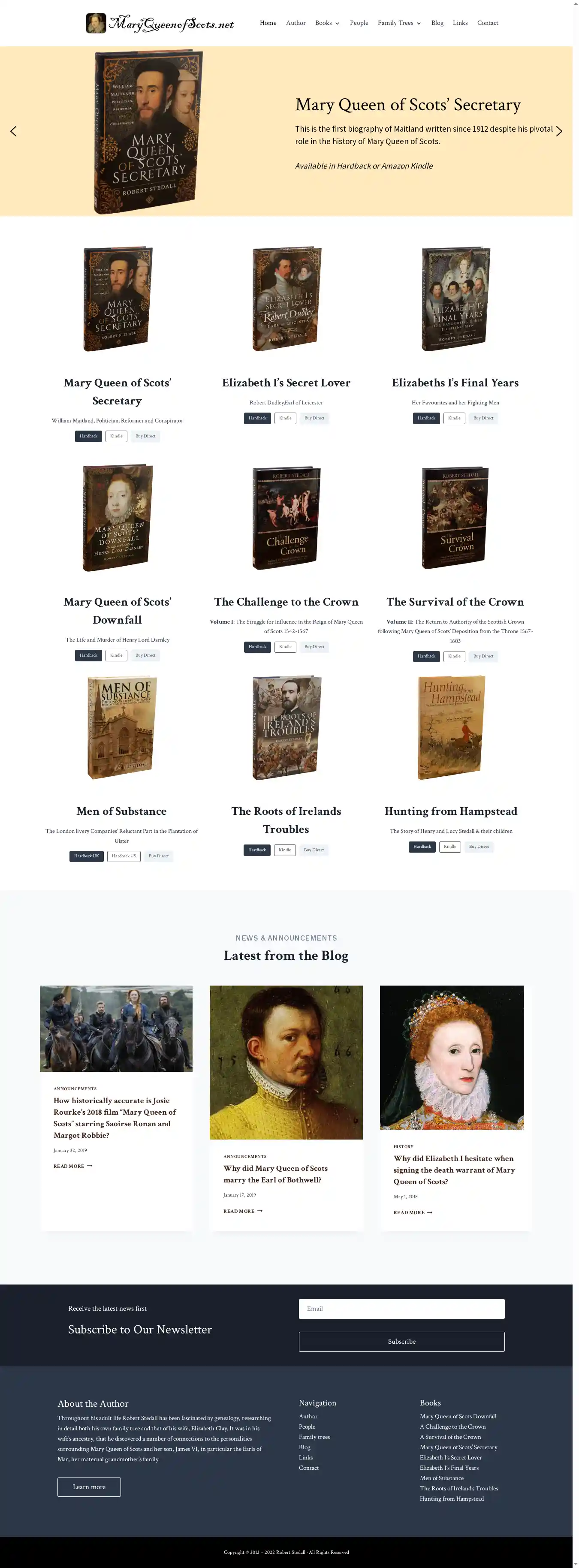
Task: Open the Author menu item
Action: [296, 23]
